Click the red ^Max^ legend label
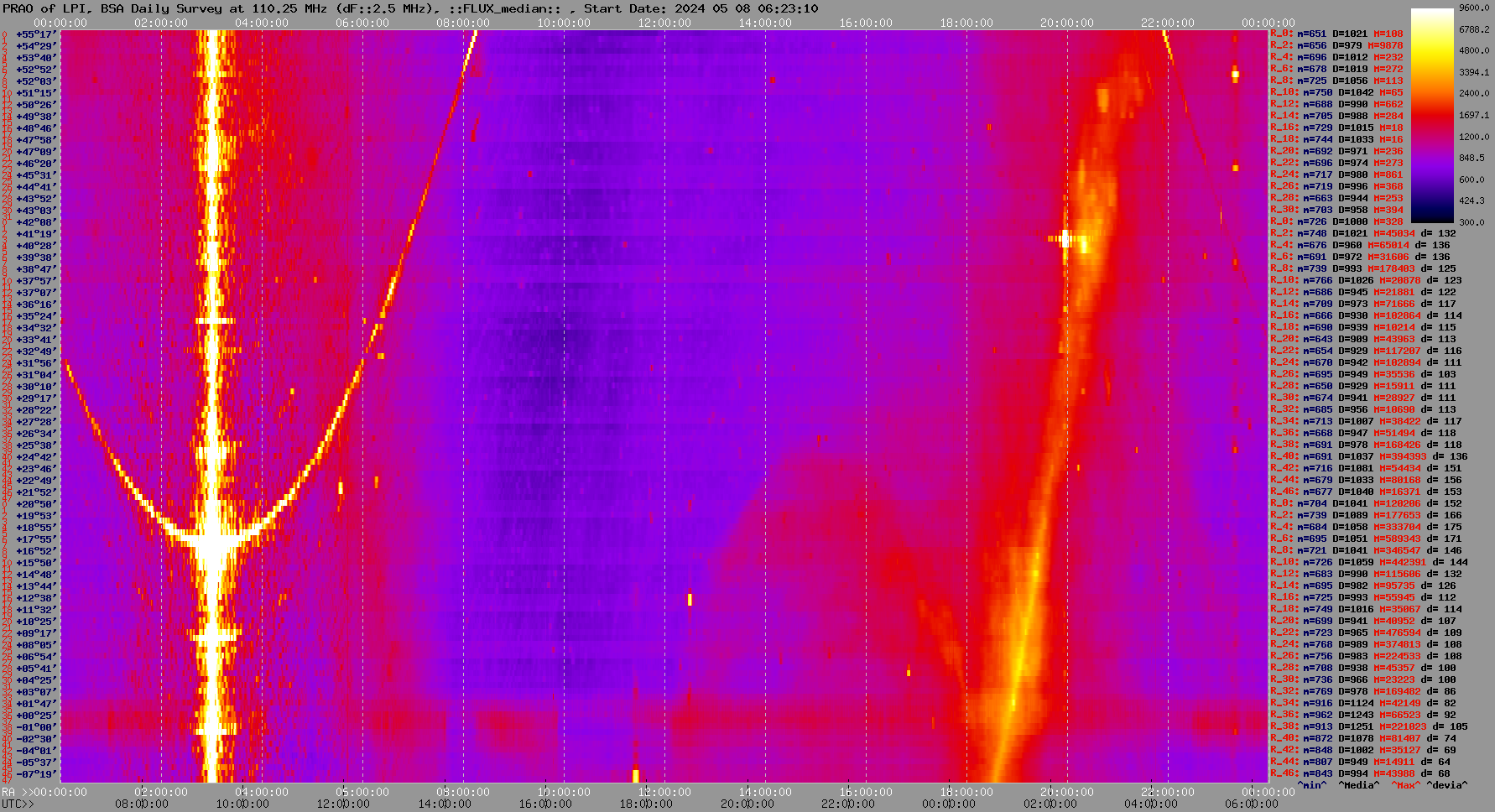This screenshot has height=812, width=1495. tap(1406, 786)
